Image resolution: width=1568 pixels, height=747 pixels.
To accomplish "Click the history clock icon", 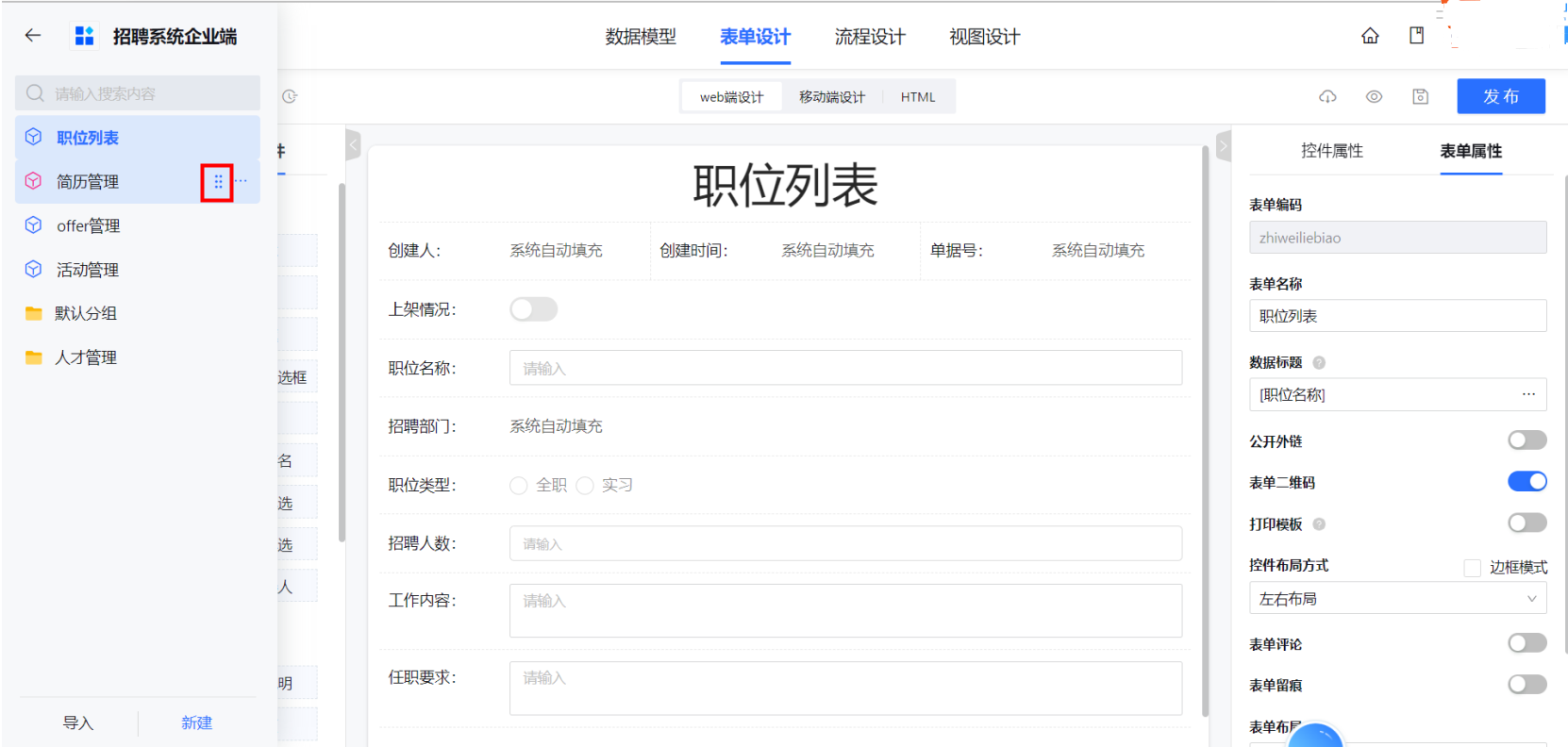I will pyautogui.click(x=290, y=96).
